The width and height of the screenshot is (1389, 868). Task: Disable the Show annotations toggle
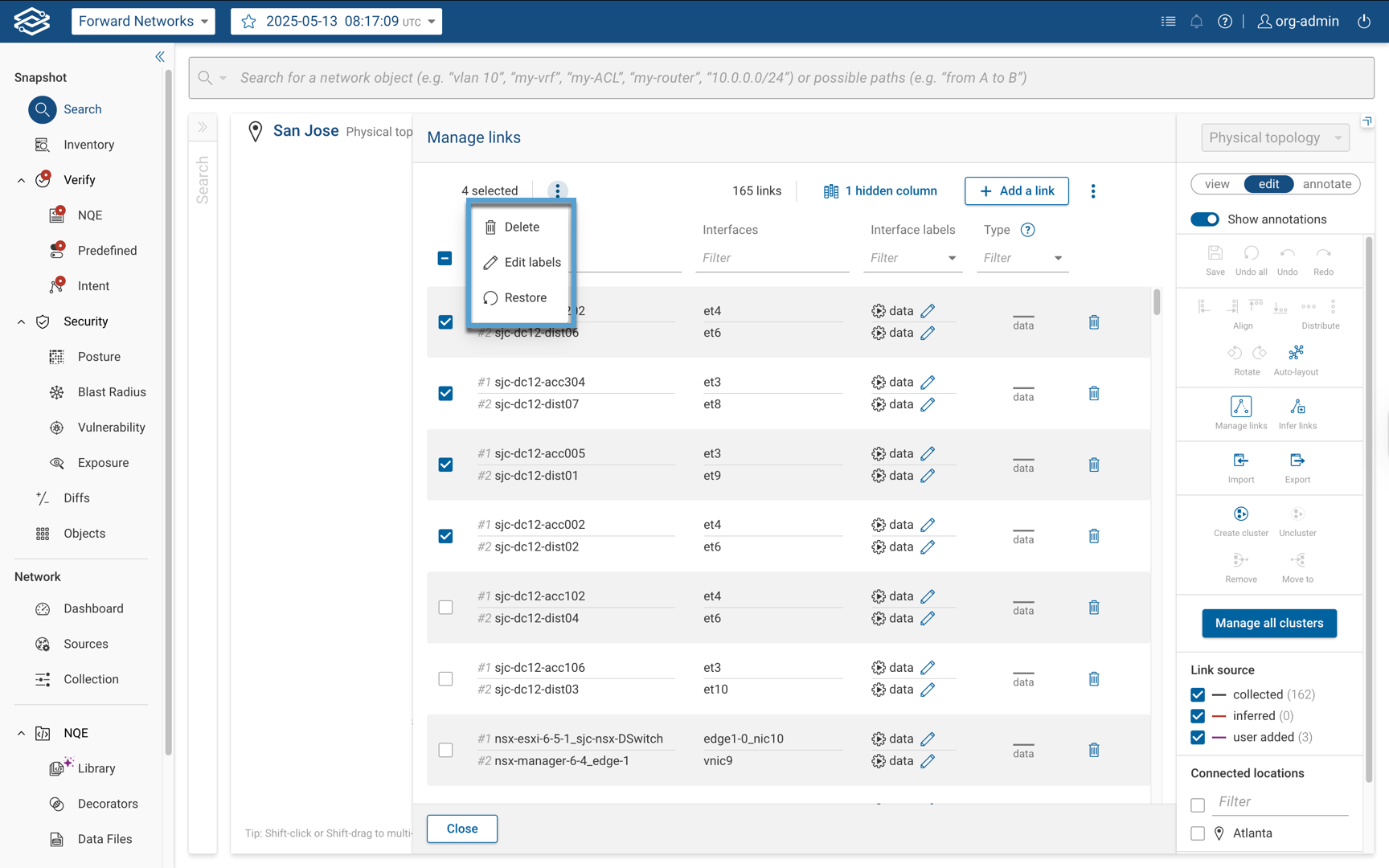tap(1205, 219)
